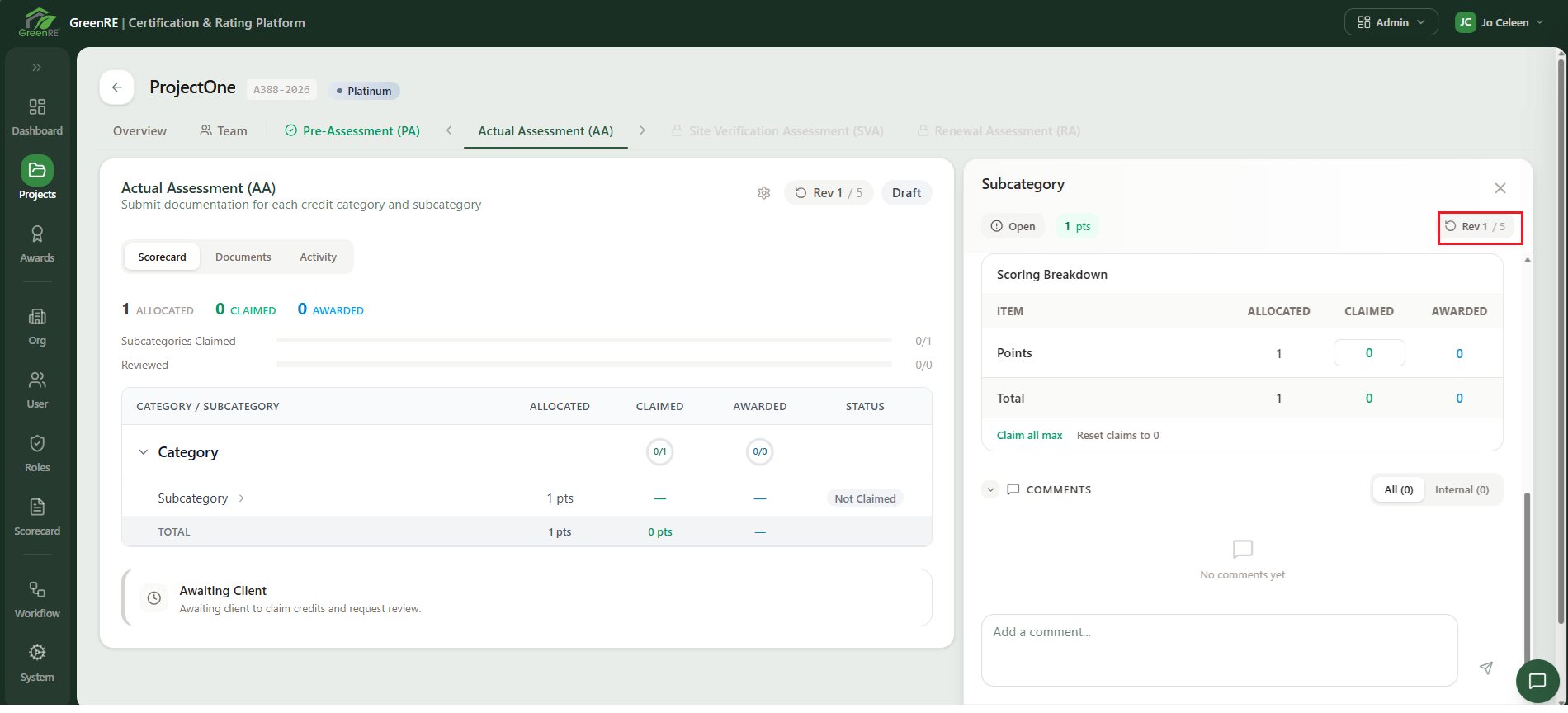
Task: Click the Platinum rating badge
Action: coord(364,91)
